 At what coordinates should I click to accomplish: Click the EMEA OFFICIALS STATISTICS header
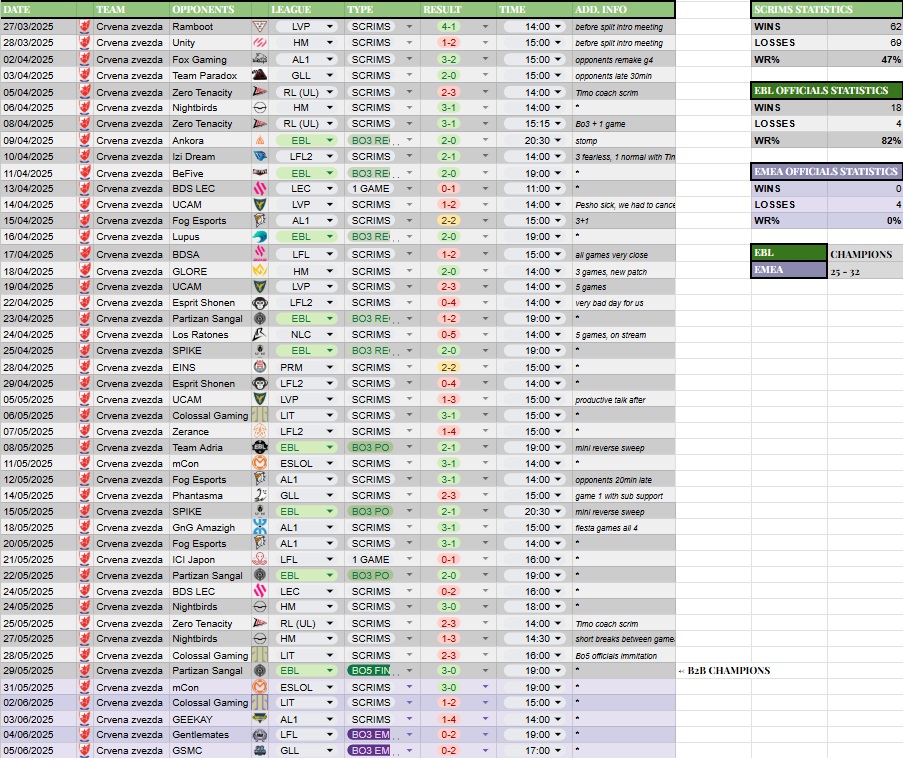point(827,171)
